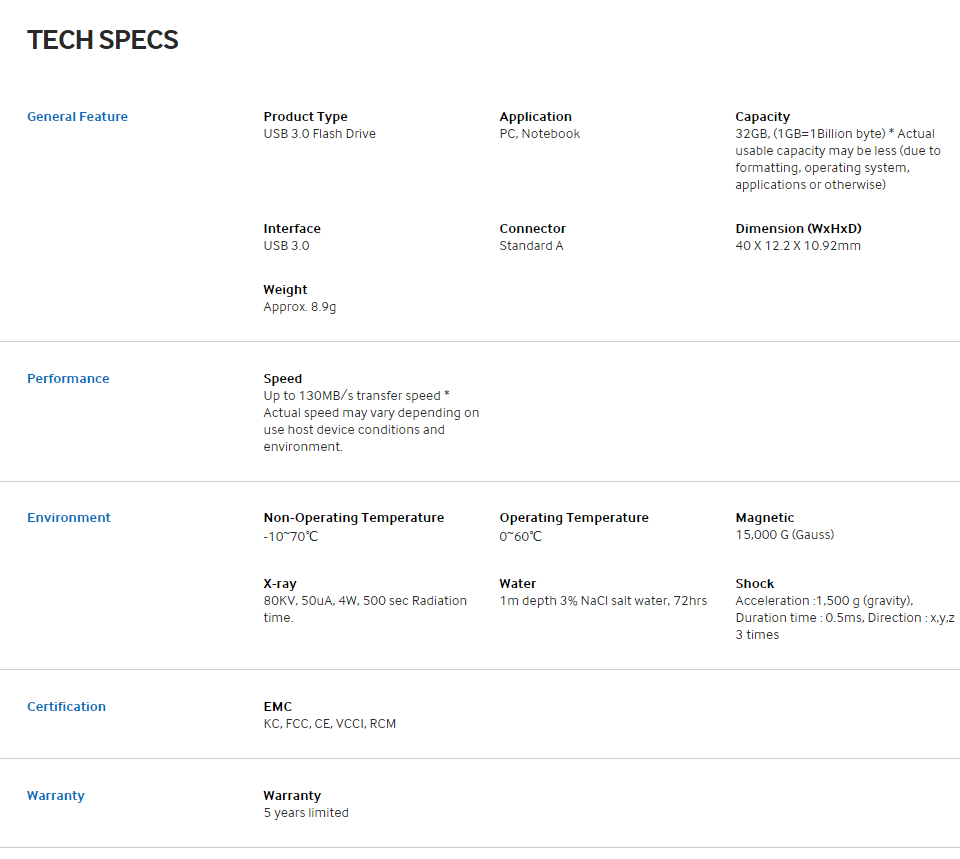
Task: Click the General Feature section label
Action: (x=77, y=117)
